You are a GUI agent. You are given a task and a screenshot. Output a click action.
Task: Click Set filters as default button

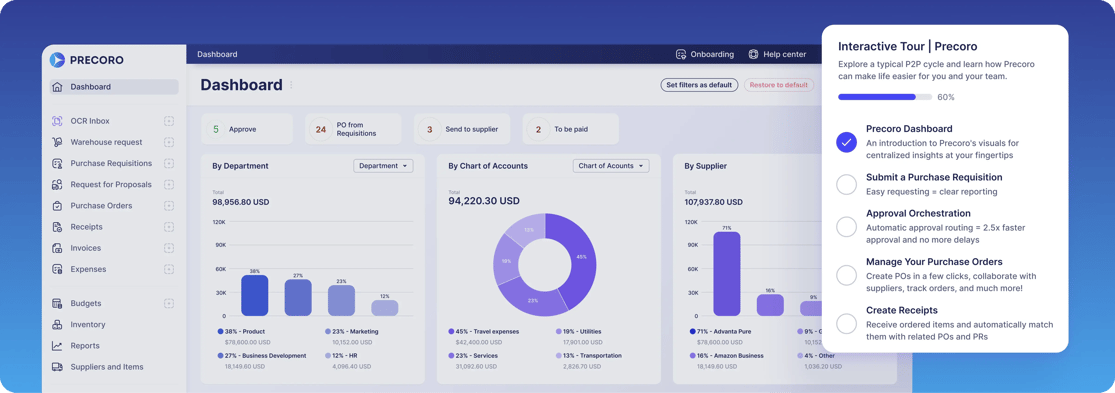click(699, 85)
